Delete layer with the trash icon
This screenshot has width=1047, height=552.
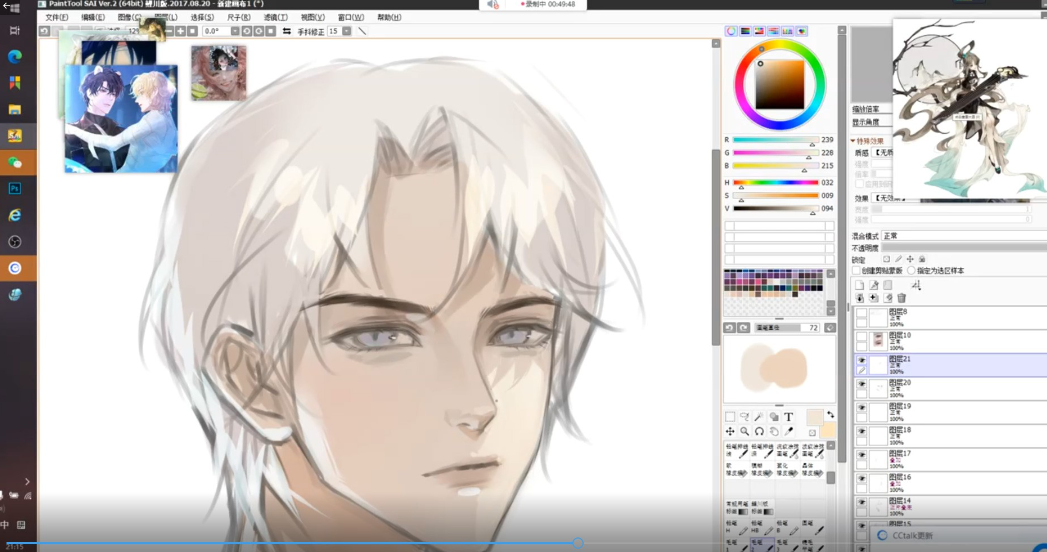tap(901, 298)
